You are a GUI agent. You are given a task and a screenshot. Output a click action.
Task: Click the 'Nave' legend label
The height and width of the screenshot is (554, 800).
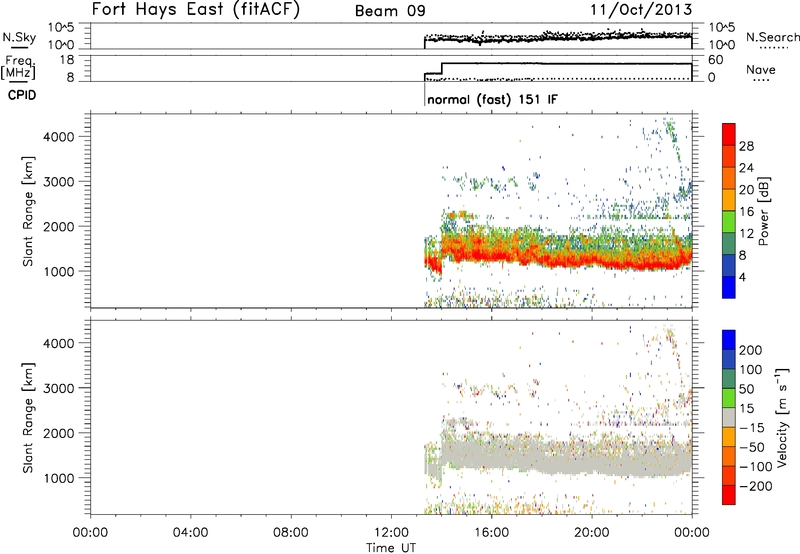pyautogui.click(x=761, y=69)
